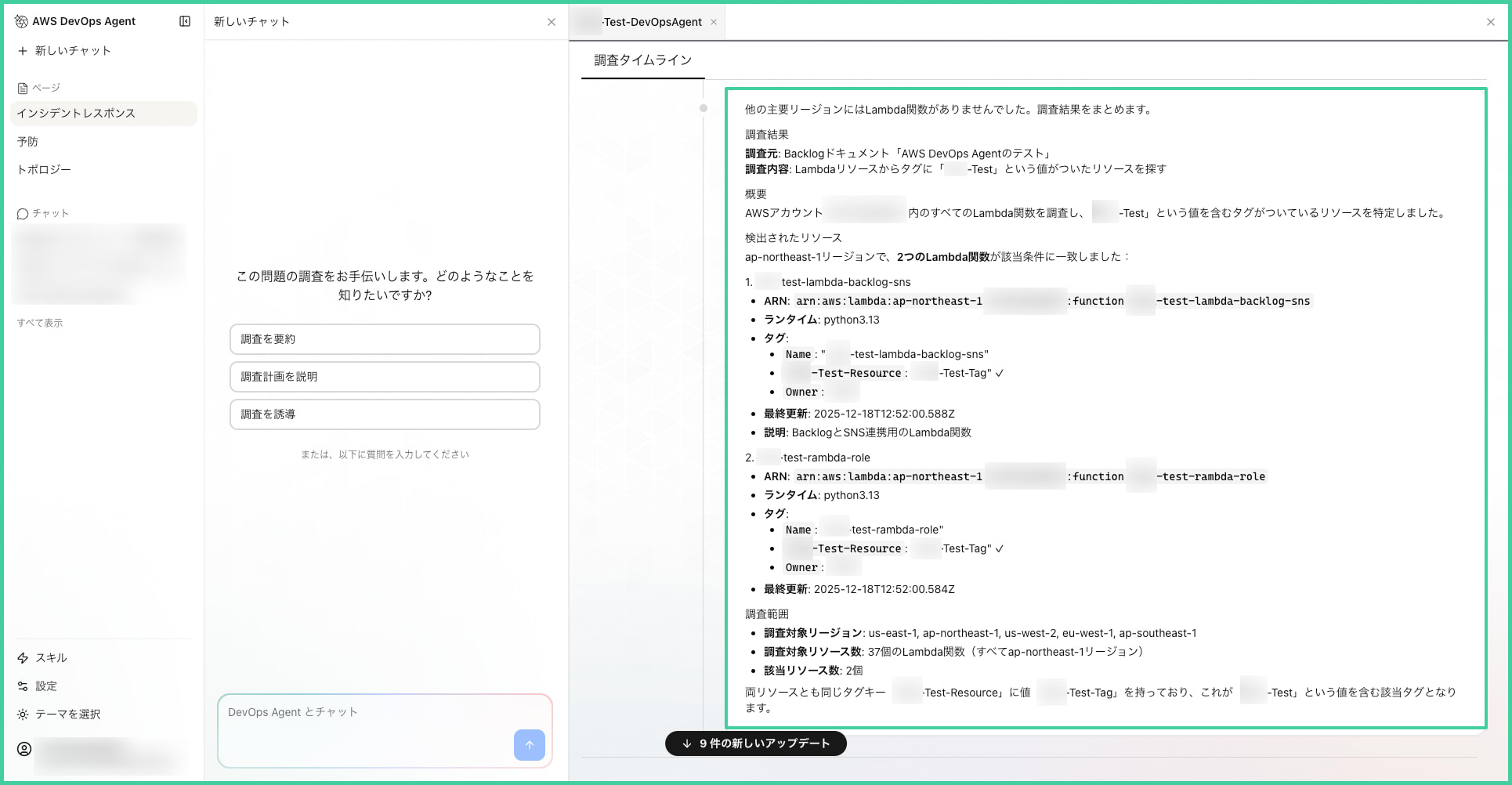Viewport: 1512px width, 785px height.
Task: Click the timeline marker dot
Action: 704,109
